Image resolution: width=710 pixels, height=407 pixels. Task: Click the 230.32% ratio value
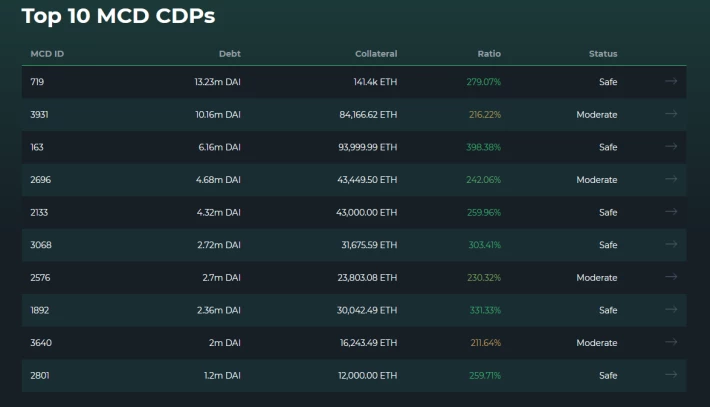click(484, 278)
